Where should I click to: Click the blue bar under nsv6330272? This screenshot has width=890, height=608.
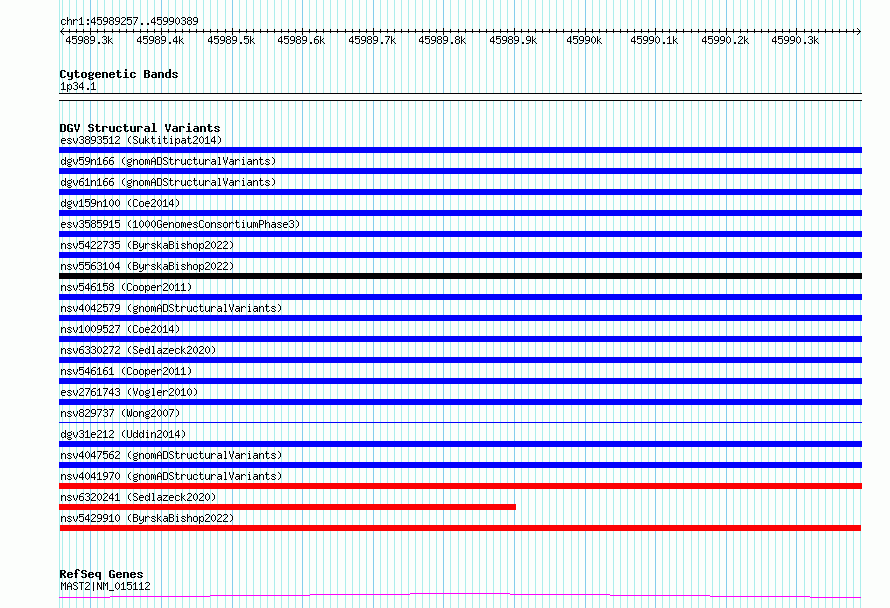460,360
